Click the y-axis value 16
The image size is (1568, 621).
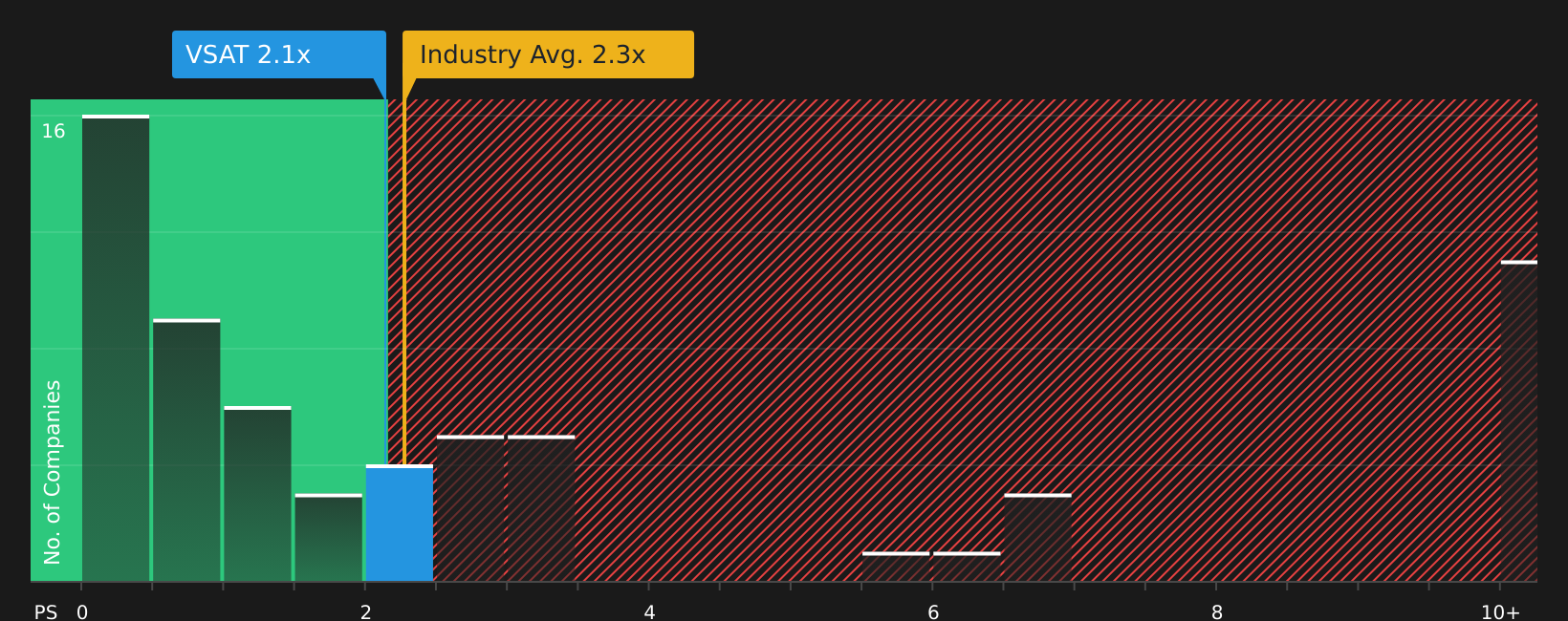click(54, 132)
